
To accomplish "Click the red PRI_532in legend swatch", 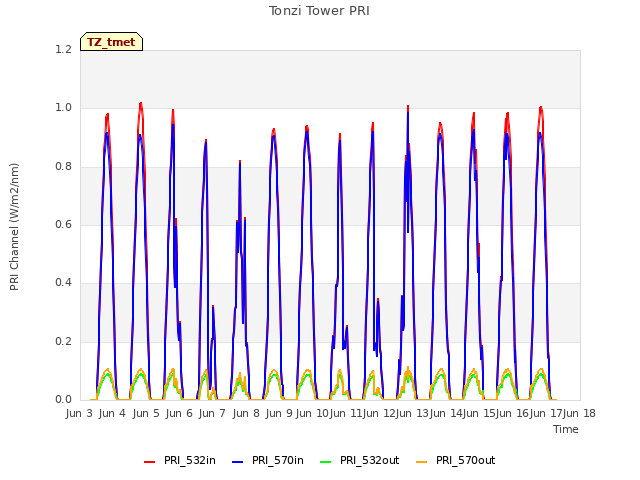I will 149,461.
